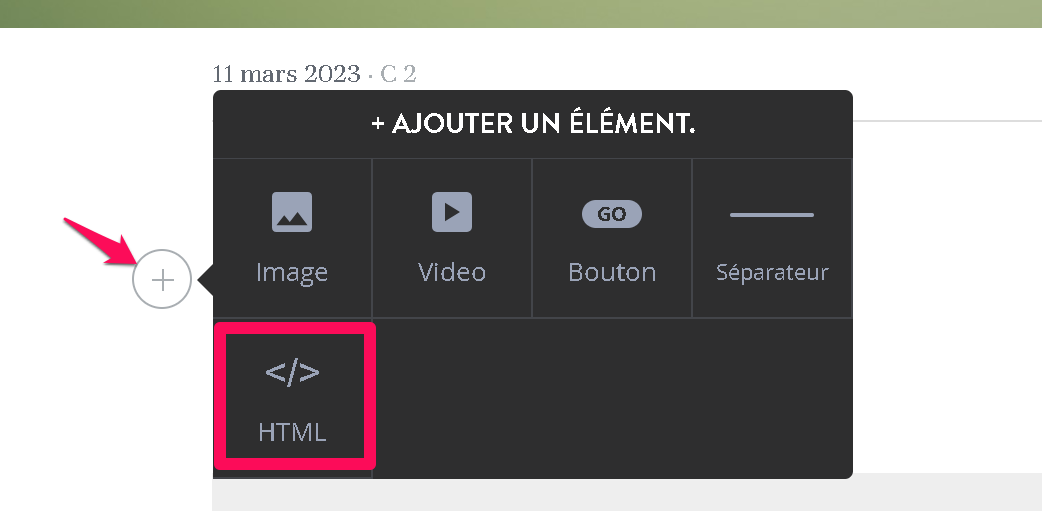Click the C 2 text beside date
1042x511 pixels.
(398, 73)
